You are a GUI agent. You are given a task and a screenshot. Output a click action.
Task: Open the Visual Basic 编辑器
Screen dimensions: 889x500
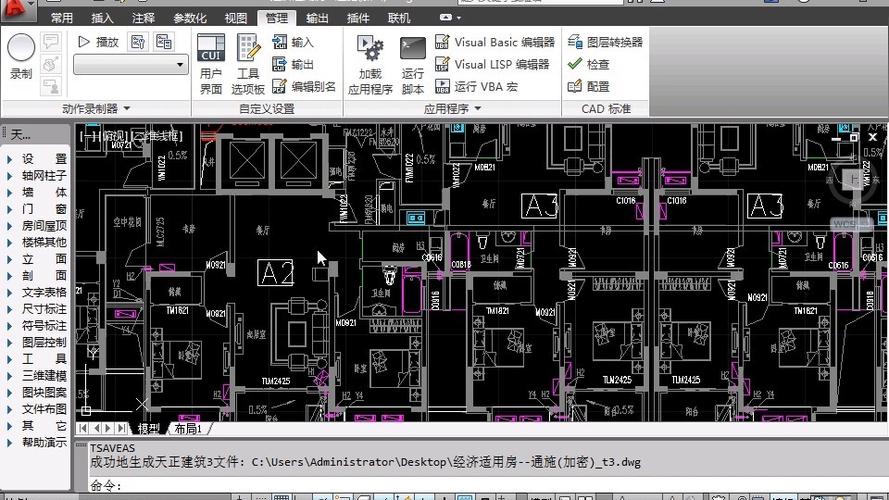pos(495,42)
